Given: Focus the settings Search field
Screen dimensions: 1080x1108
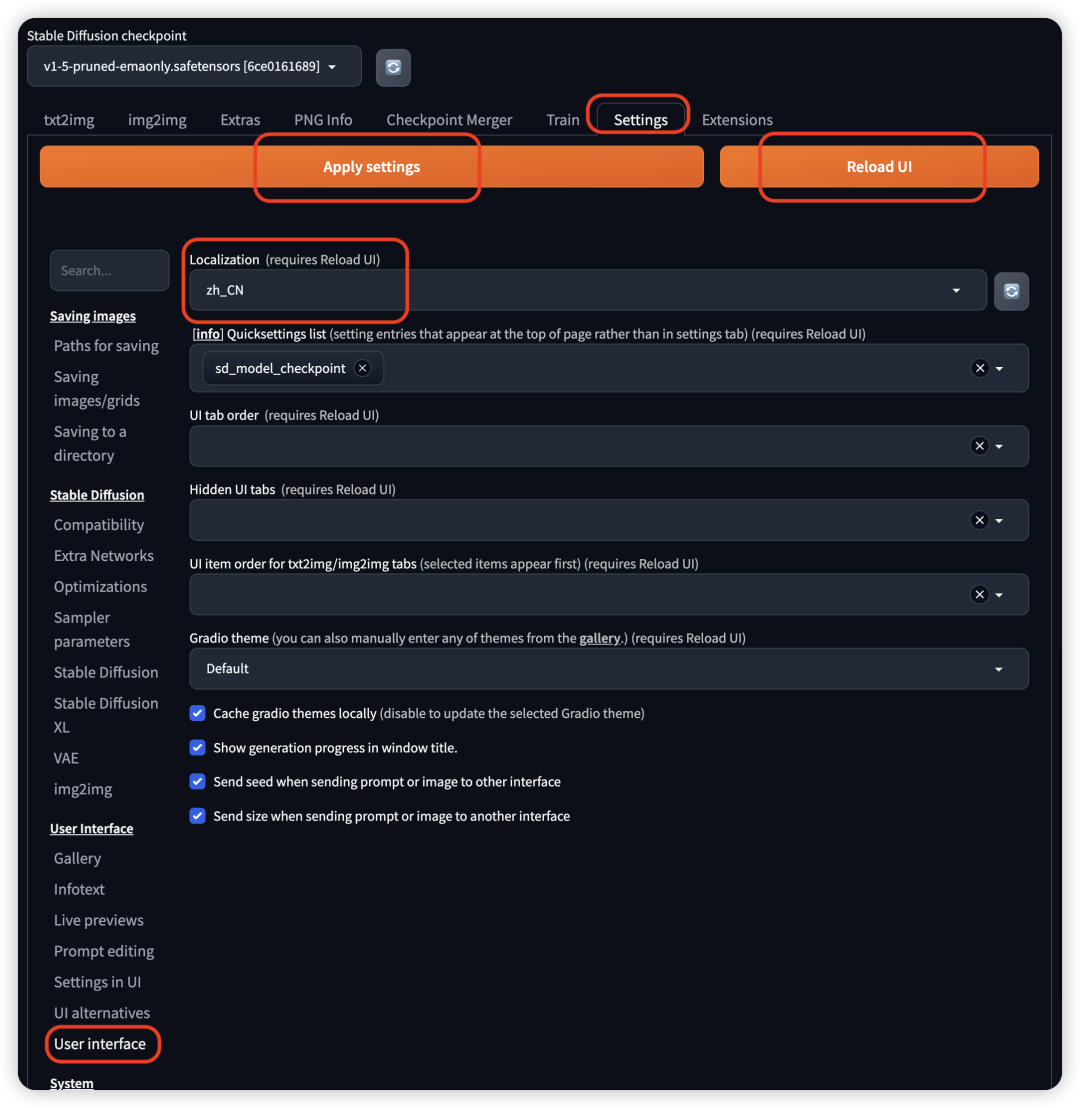Looking at the screenshot, I should tap(110, 271).
